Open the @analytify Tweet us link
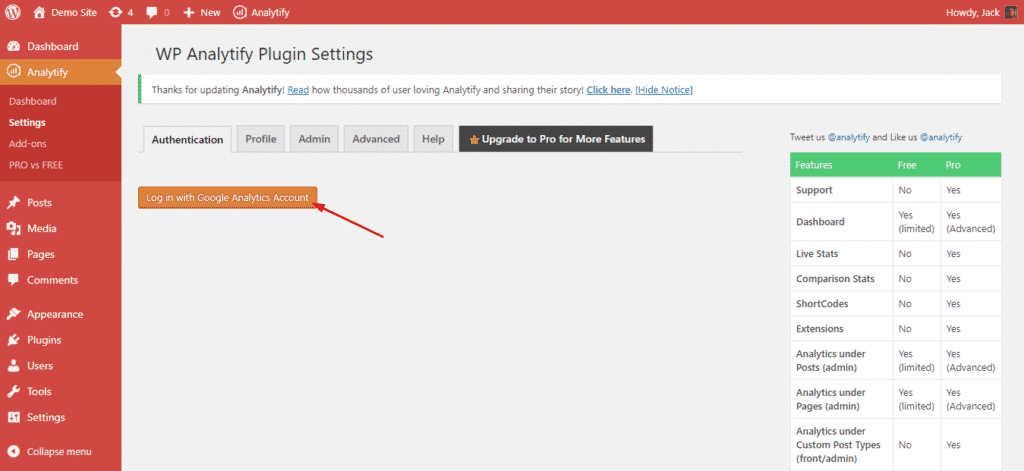 click(848, 138)
